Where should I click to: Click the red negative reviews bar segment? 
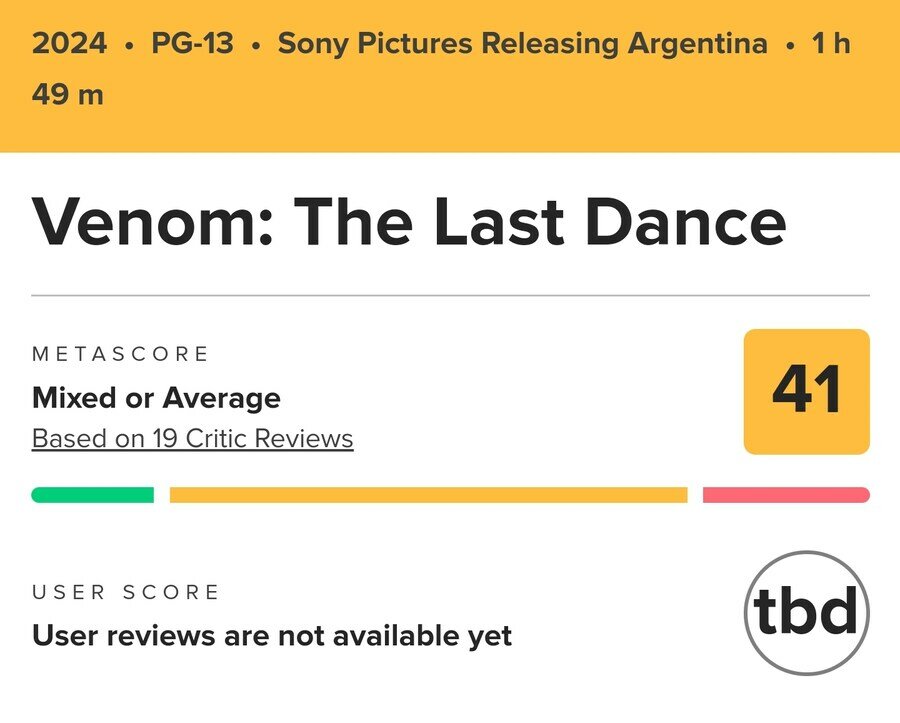(786, 495)
